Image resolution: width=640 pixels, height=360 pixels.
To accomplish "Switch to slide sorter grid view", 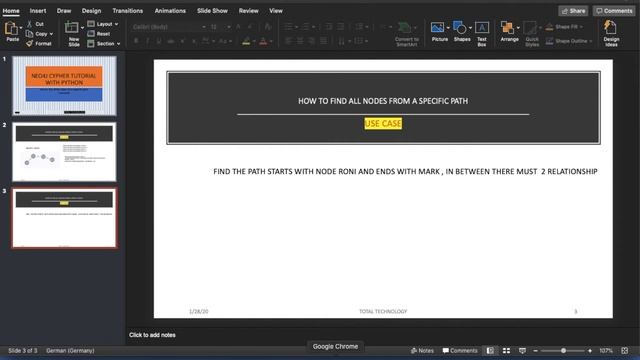I will [x=506, y=351].
